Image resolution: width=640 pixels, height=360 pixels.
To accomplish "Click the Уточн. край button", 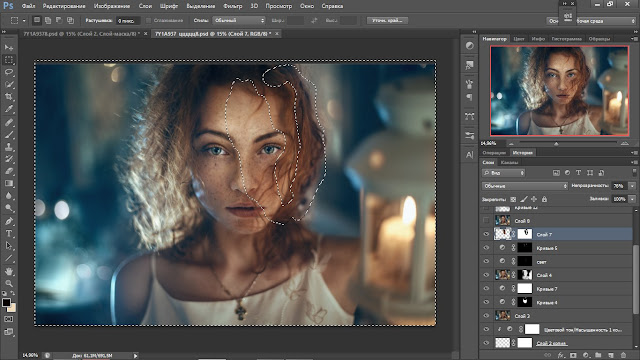I will pos(387,20).
